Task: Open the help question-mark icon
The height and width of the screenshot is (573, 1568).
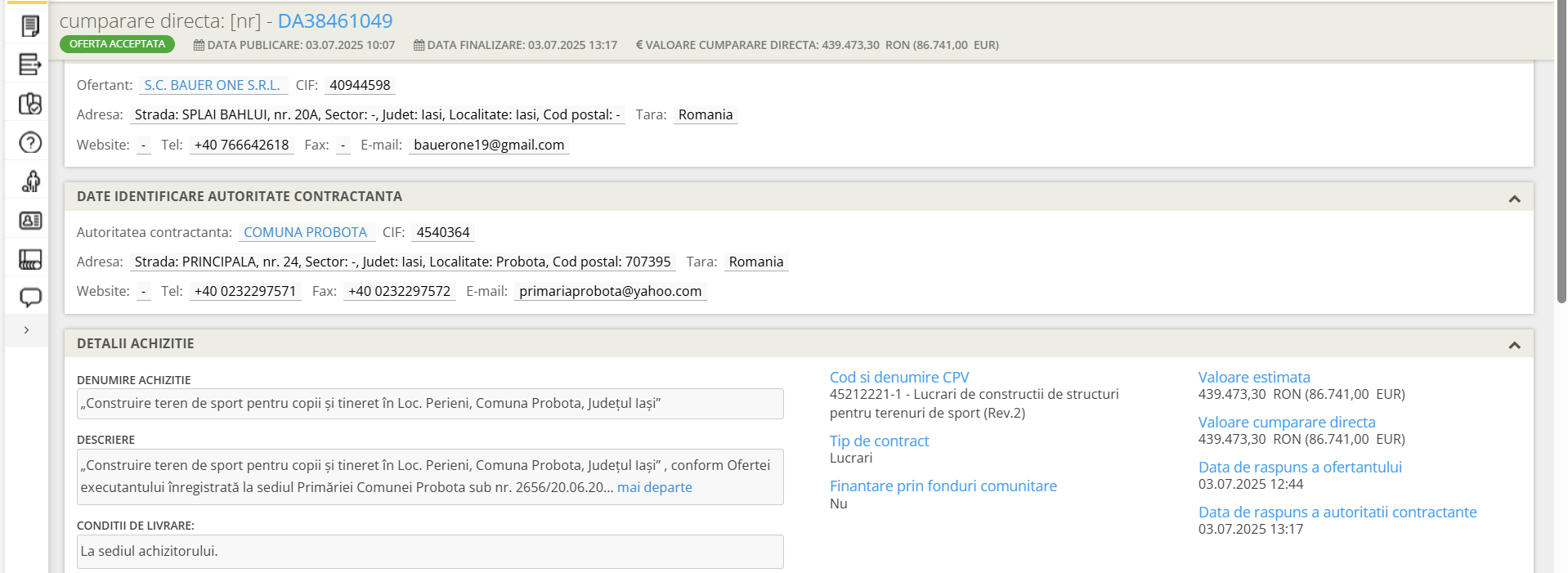Action: [x=30, y=143]
